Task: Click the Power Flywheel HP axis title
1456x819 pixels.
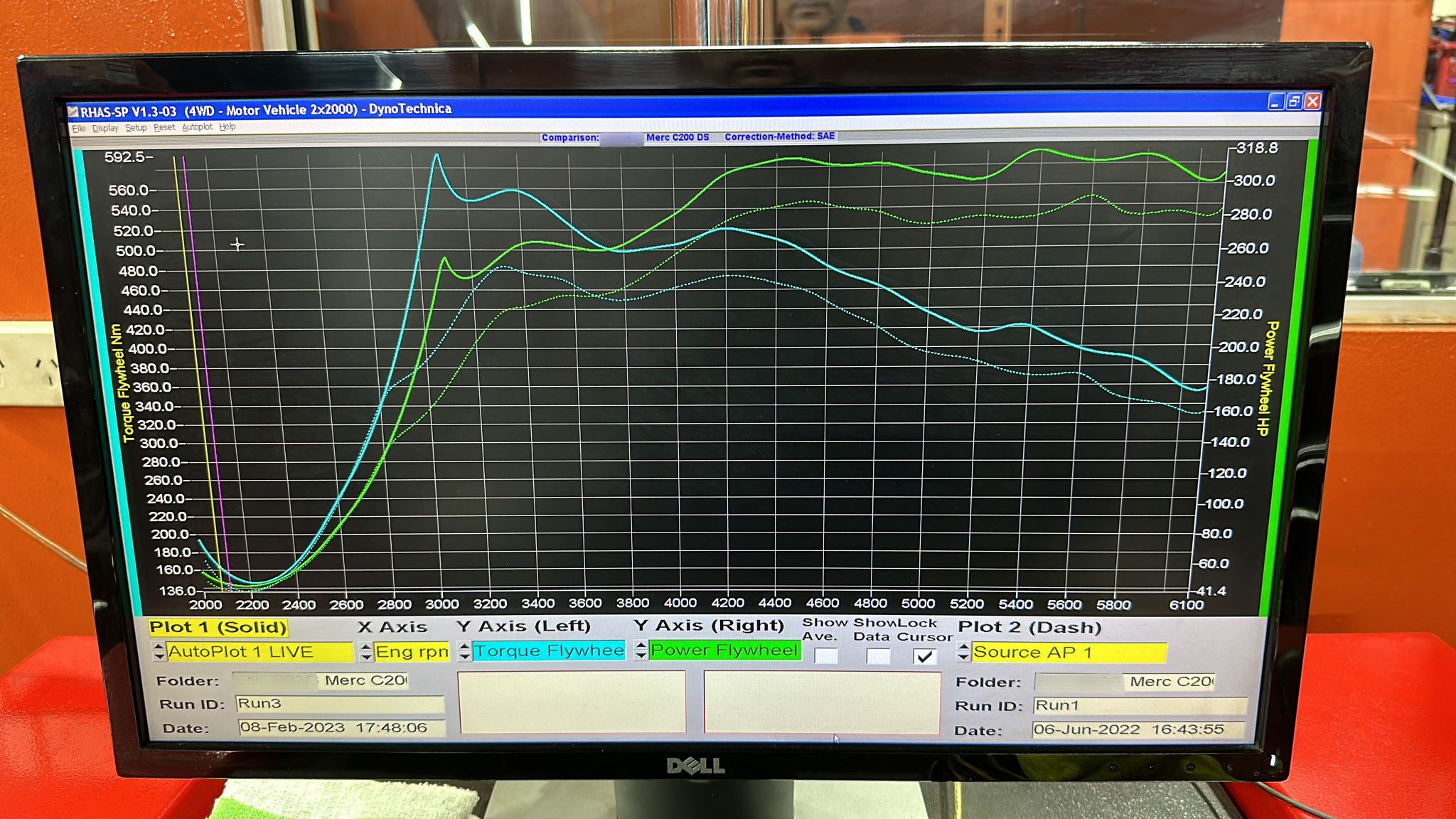Action: pyautogui.click(x=1268, y=379)
